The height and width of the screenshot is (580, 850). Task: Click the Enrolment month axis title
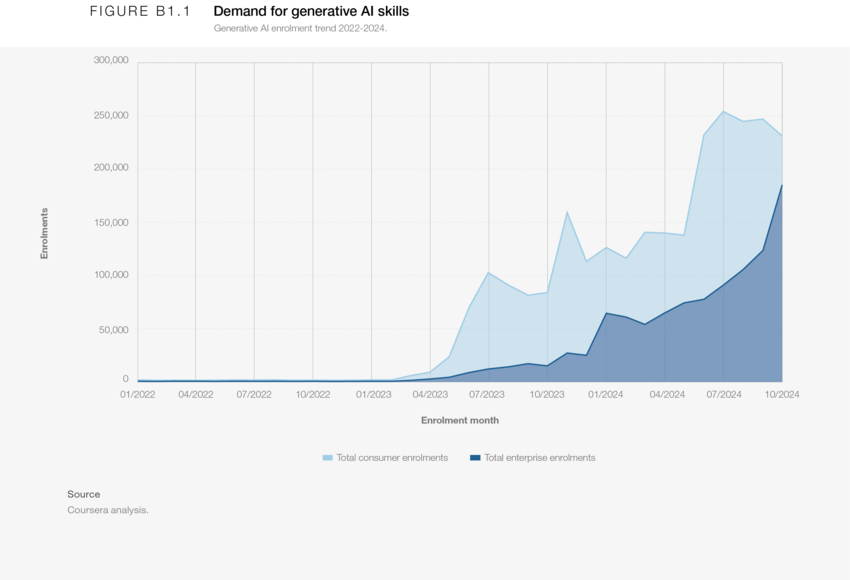(461, 420)
